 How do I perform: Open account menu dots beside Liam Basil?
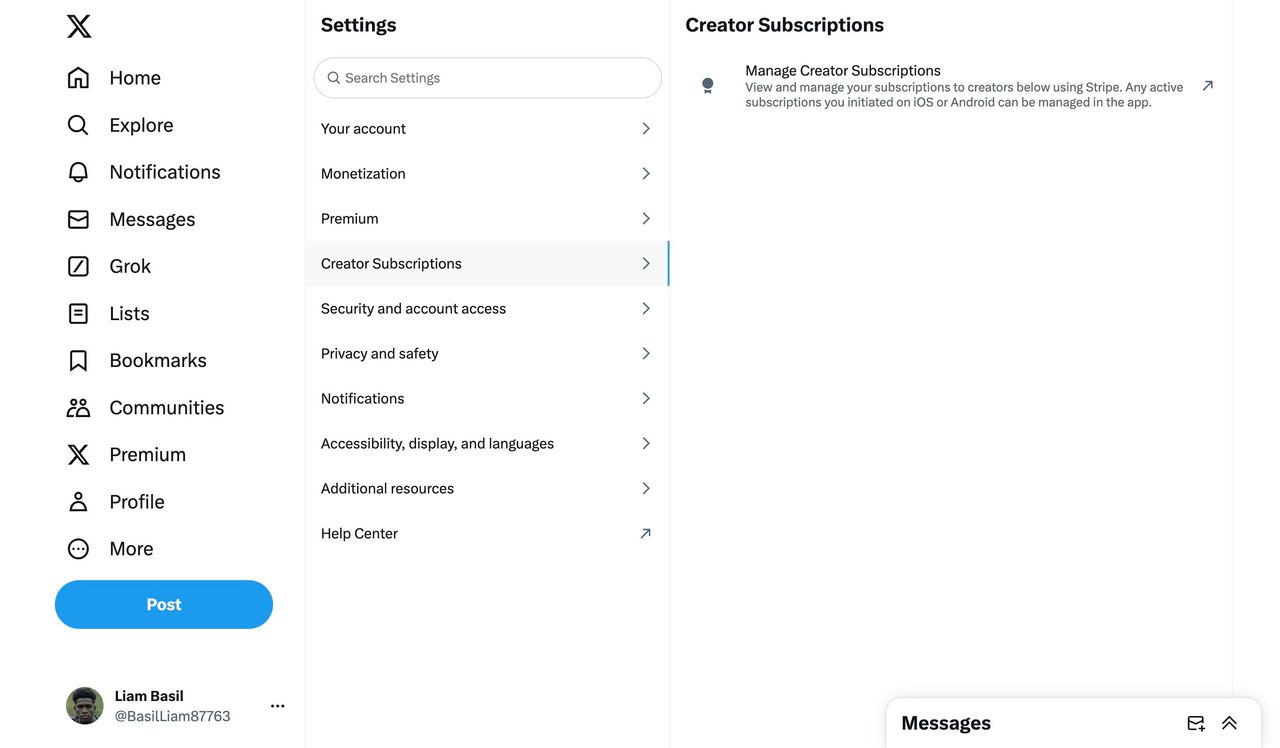pyautogui.click(x=278, y=706)
